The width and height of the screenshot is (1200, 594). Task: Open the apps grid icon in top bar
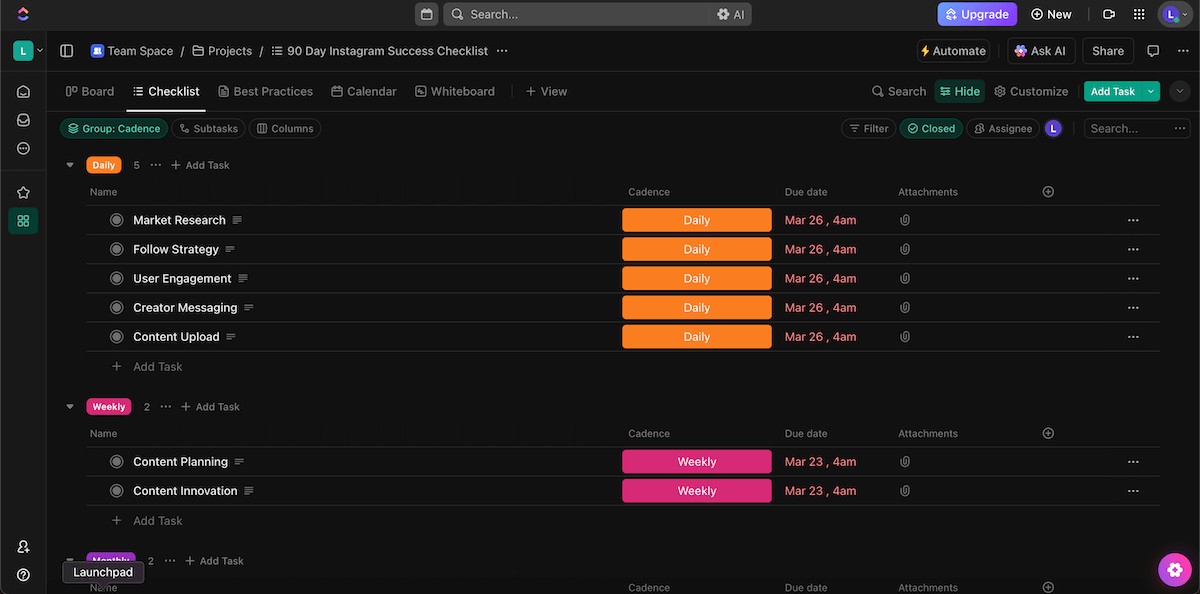coord(1138,14)
